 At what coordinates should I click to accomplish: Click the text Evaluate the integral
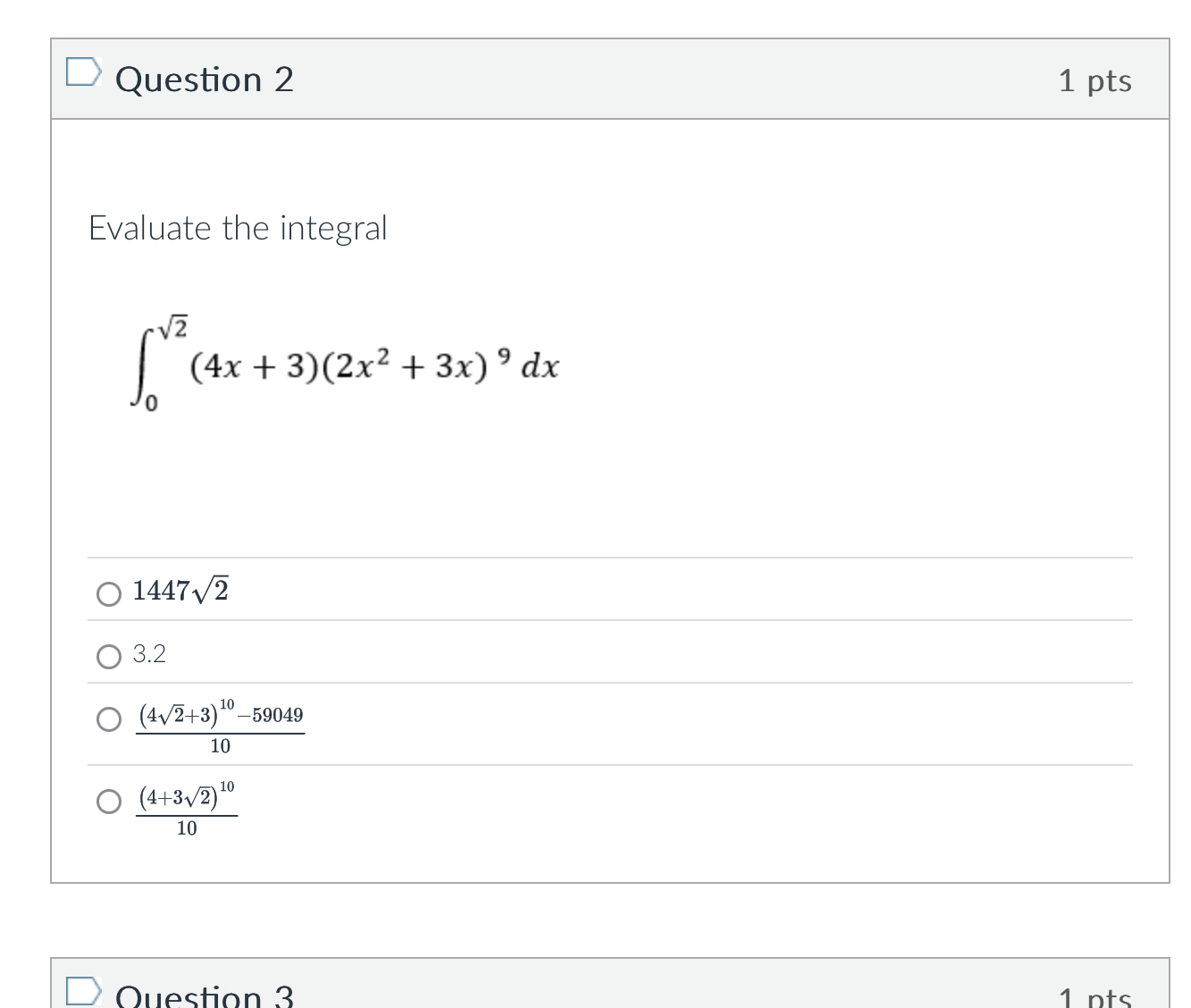click(x=238, y=228)
